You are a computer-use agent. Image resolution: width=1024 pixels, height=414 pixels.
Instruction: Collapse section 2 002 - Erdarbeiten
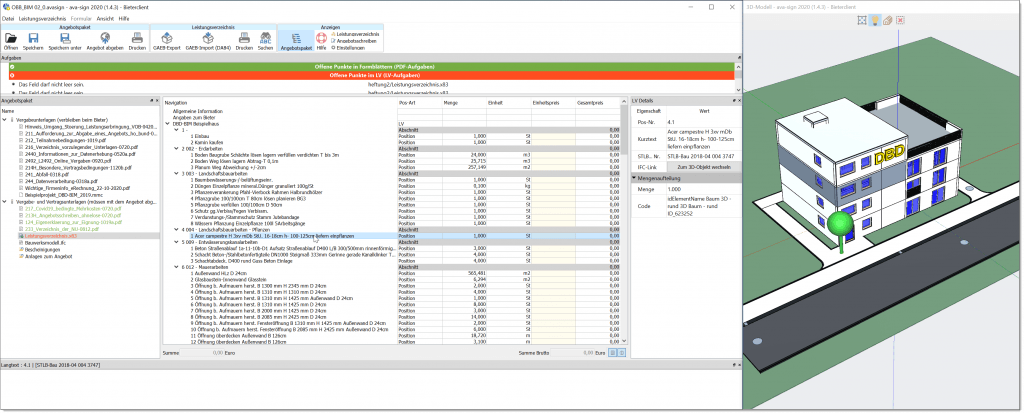tap(175, 148)
